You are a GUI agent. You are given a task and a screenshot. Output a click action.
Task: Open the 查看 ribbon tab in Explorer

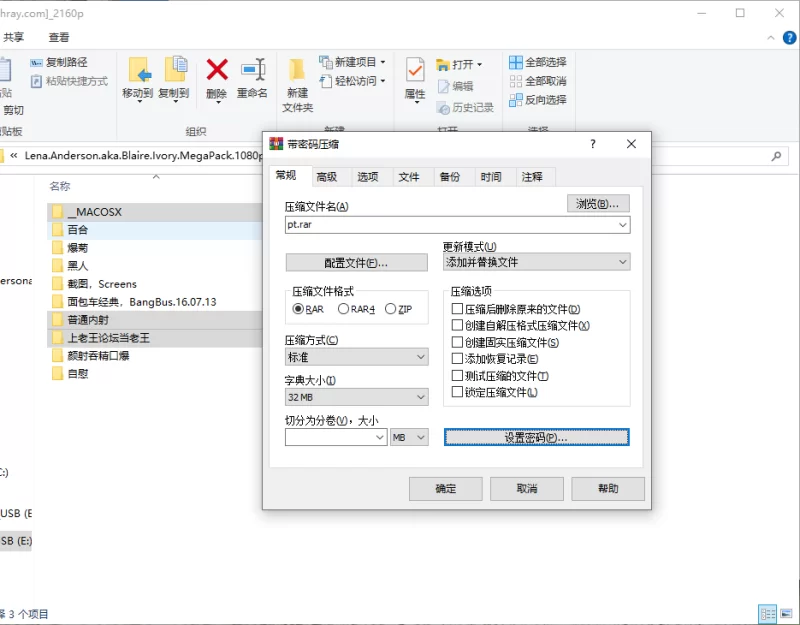coord(59,37)
